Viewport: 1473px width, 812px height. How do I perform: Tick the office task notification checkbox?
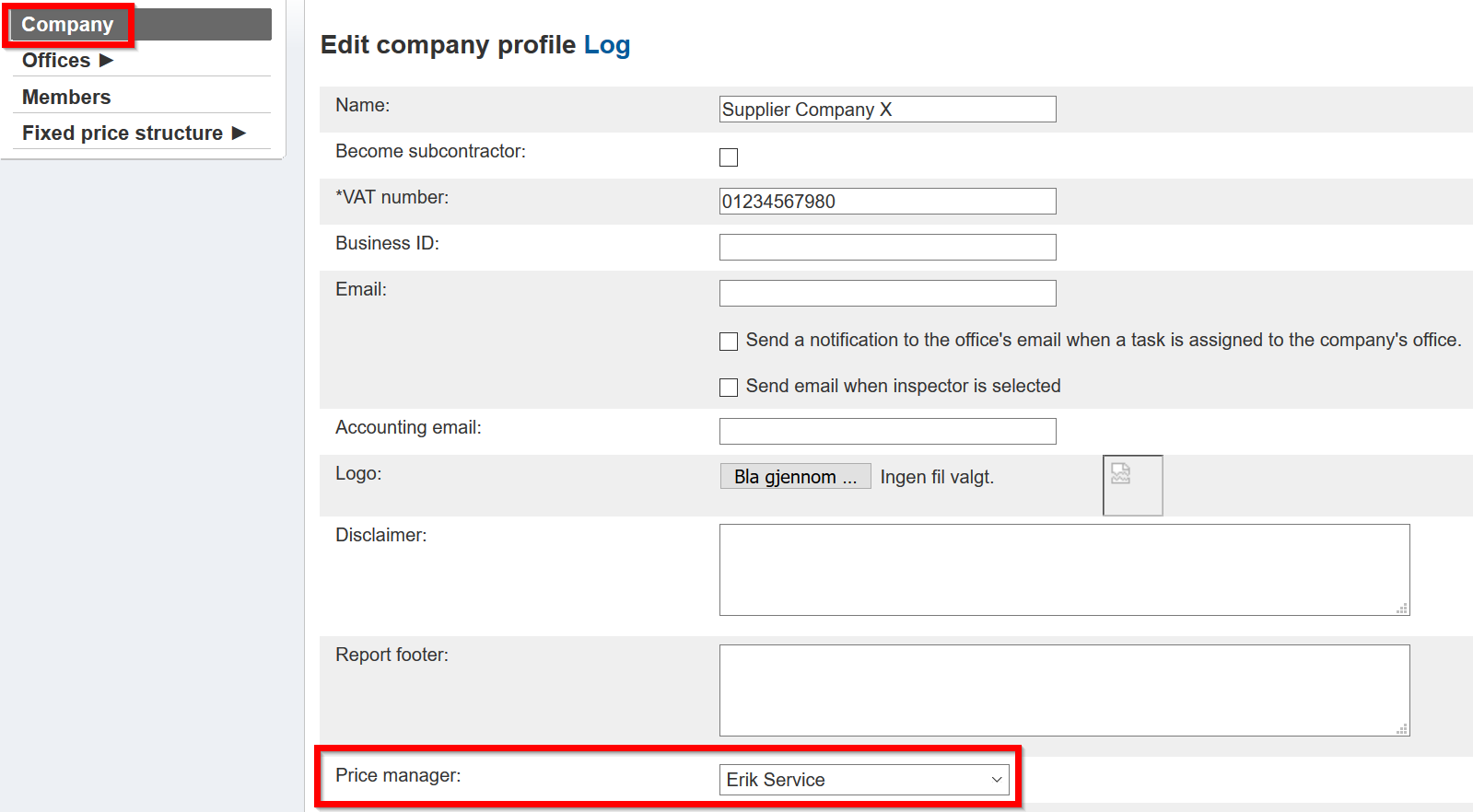pos(729,342)
